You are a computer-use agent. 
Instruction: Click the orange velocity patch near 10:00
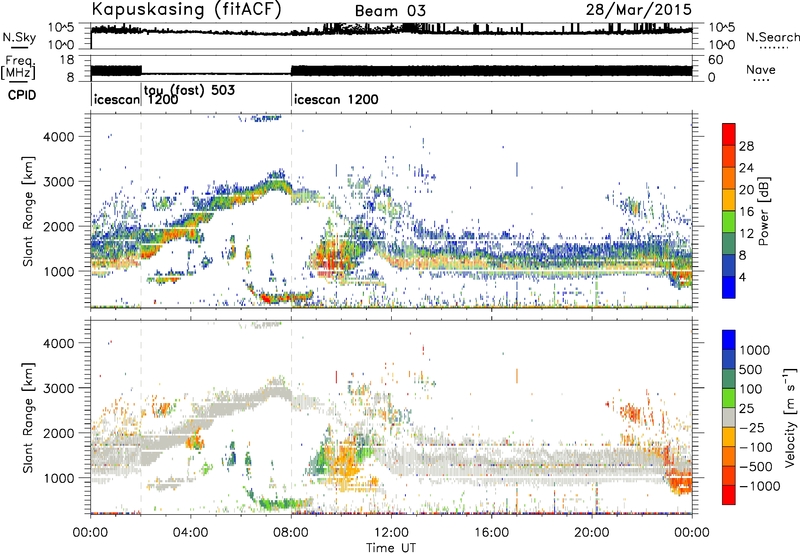pos(344,462)
